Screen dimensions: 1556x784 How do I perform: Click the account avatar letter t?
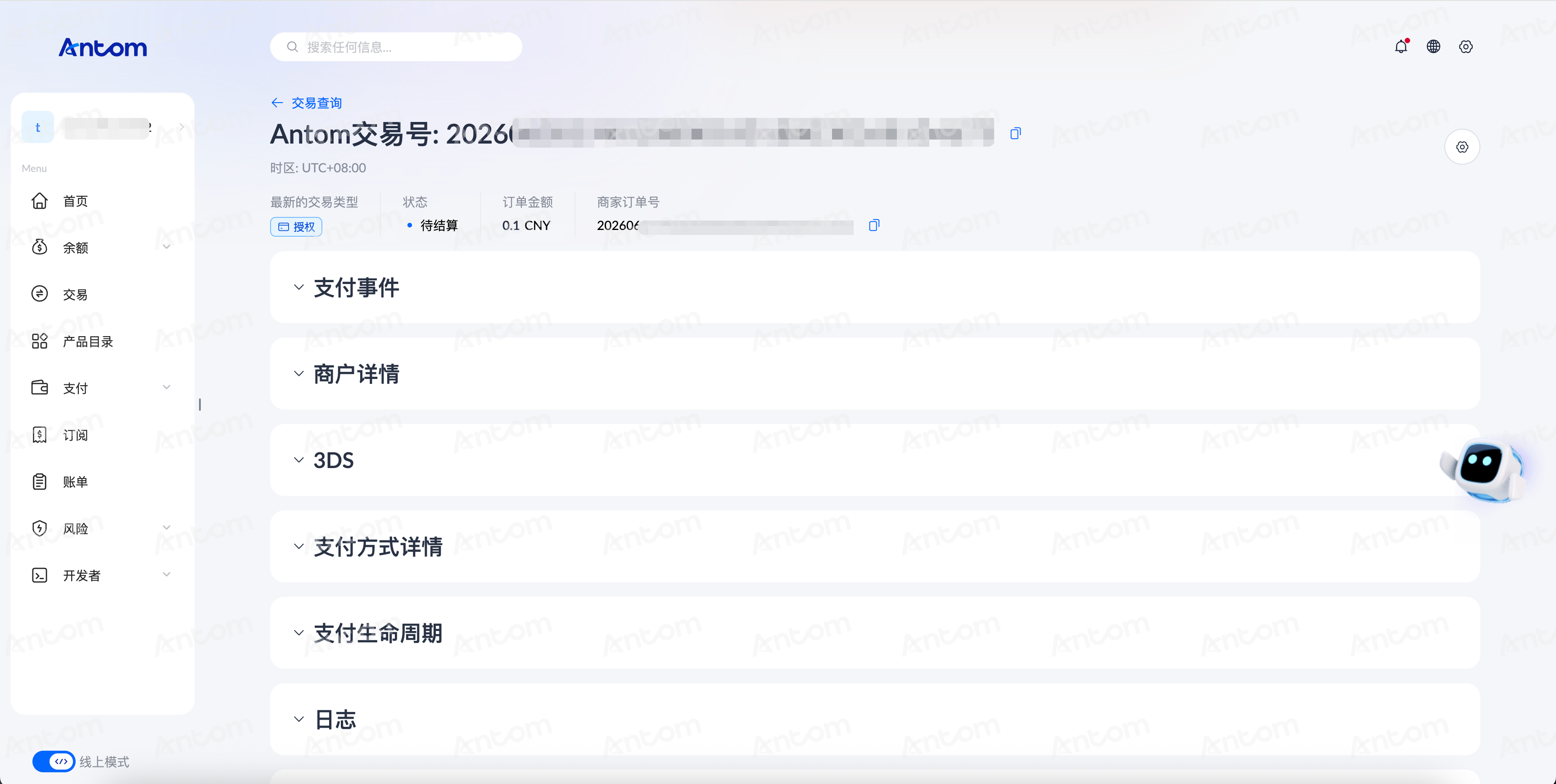(37, 127)
